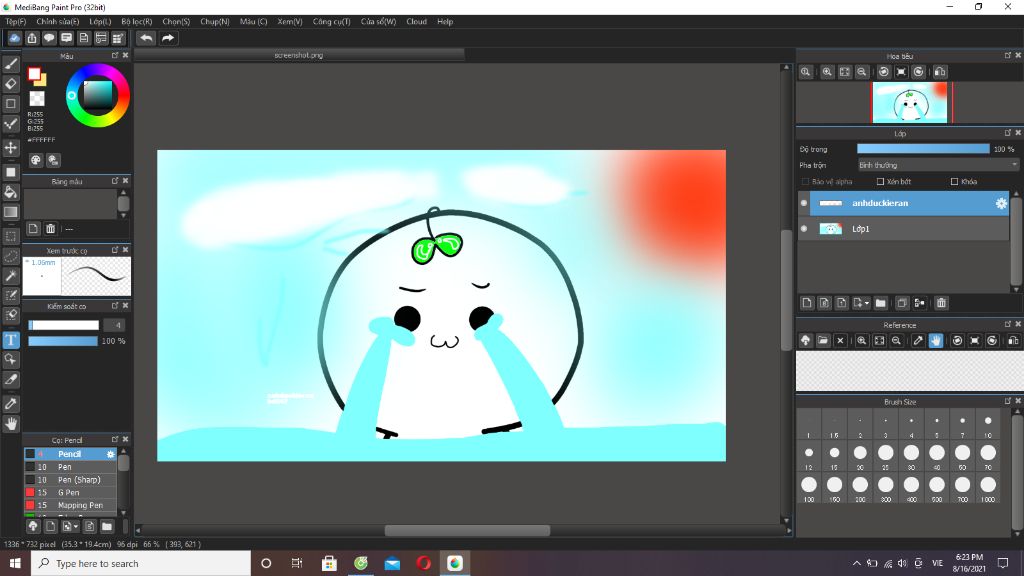Expand add-layer type dropdown arrow
1024x576 pixels.
[x=867, y=303]
